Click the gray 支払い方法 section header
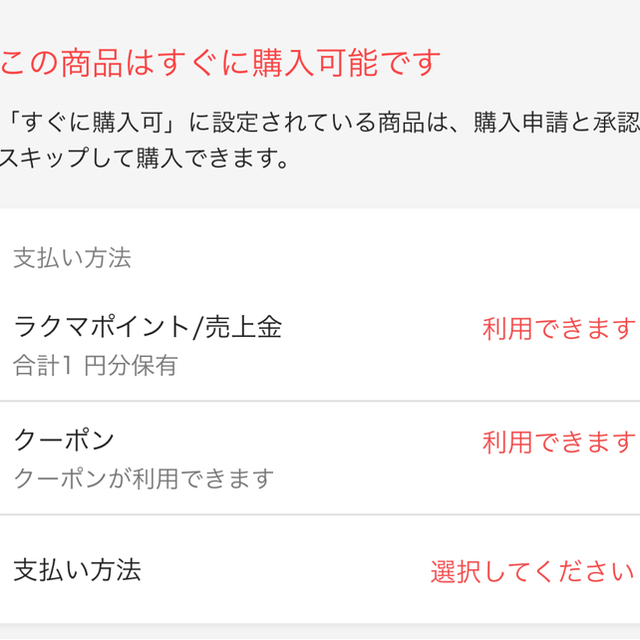640x640 pixels. (x=72, y=258)
